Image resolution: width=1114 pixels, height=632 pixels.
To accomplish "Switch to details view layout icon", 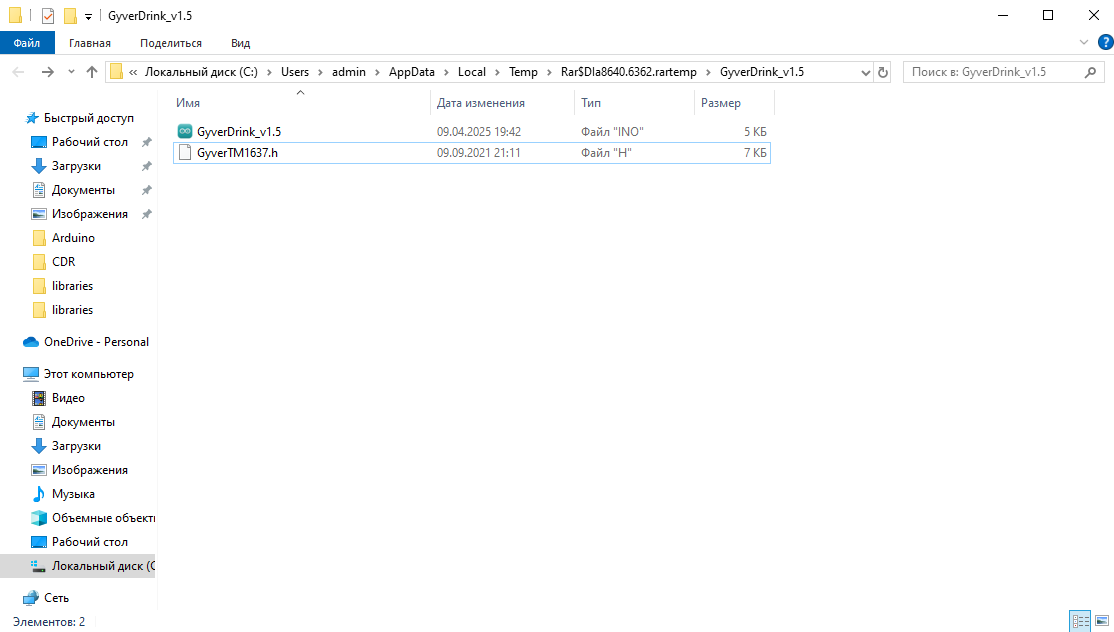I will [1080, 622].
